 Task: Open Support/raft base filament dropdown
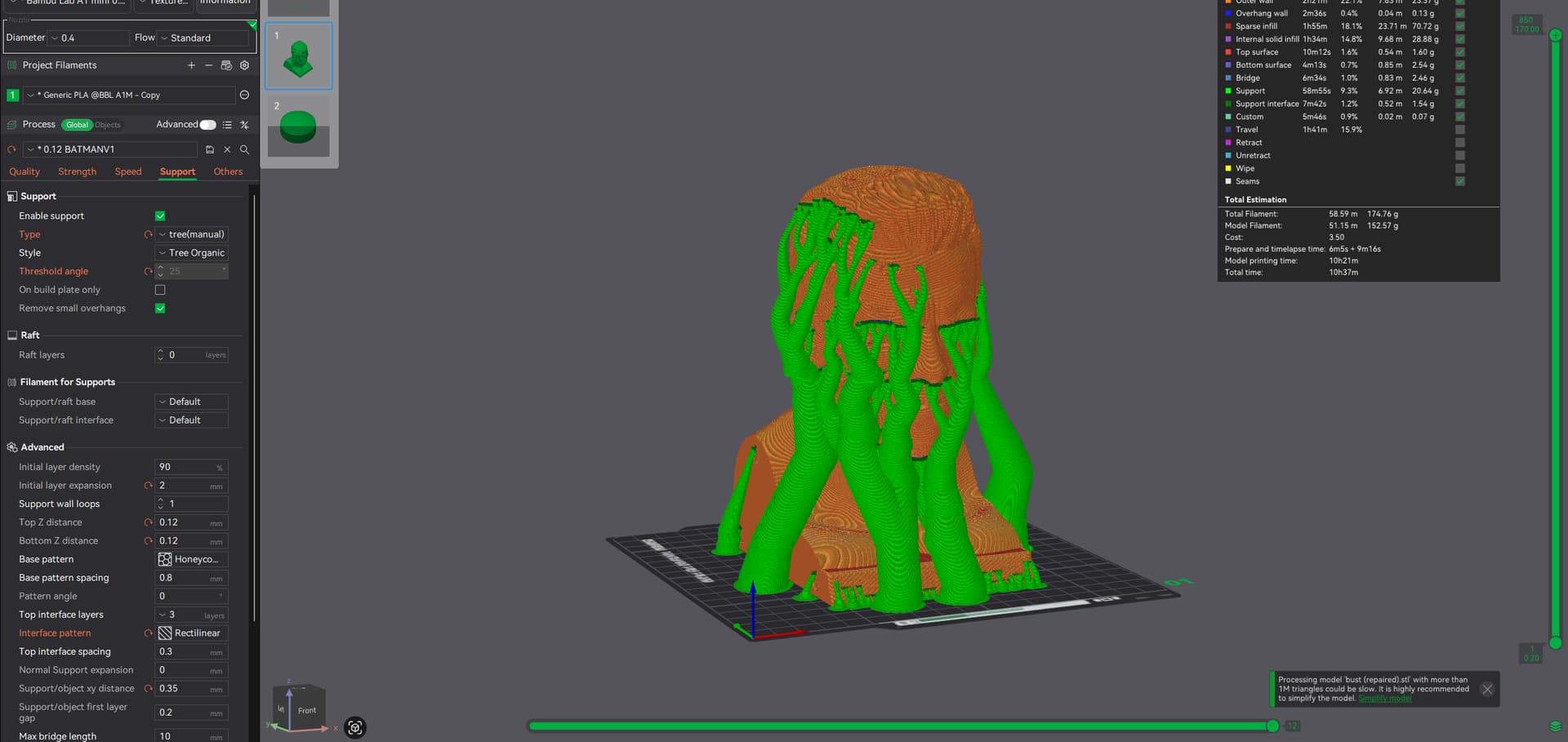(192, 402)
